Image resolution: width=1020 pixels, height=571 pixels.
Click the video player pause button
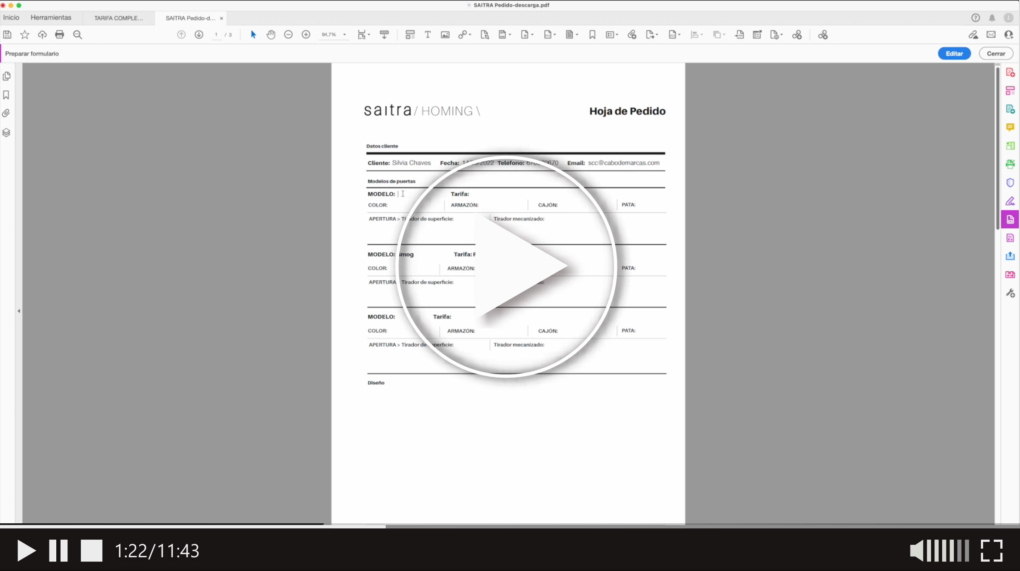(59, 551)
